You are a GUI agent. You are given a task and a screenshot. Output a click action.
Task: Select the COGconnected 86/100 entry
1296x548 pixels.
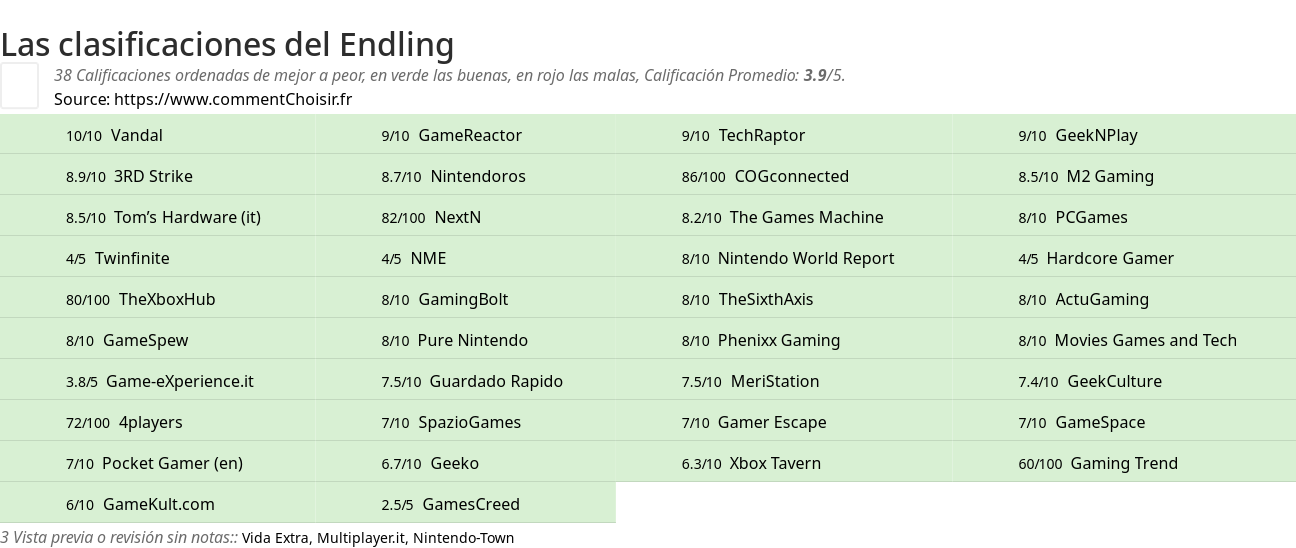tap(792, 176)
